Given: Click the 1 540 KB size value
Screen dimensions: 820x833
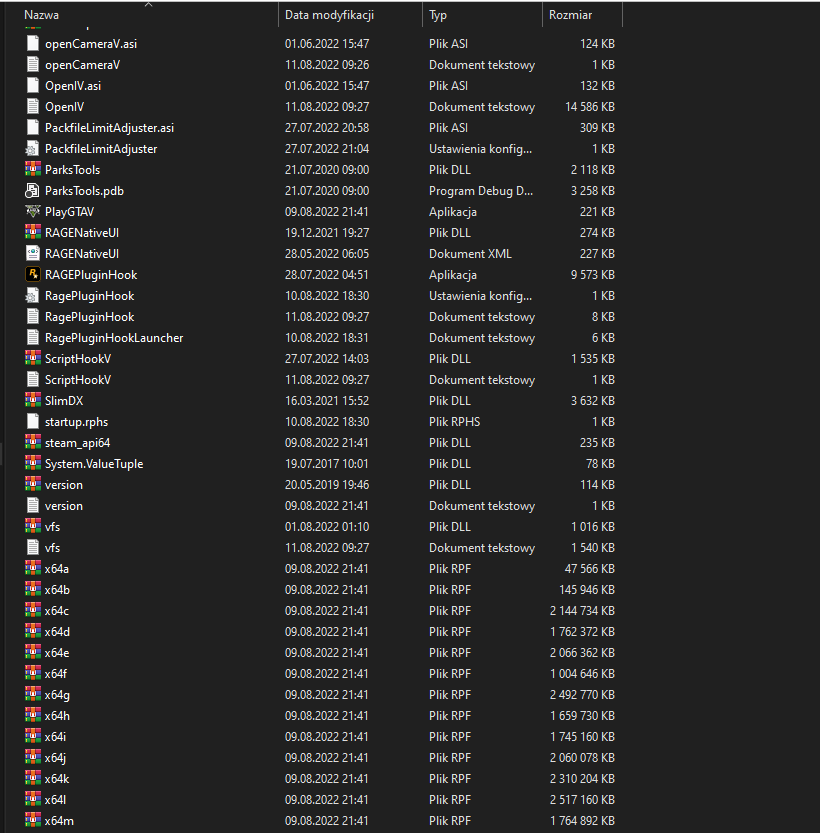Looking at the screenshot, I should coord(593,548).
